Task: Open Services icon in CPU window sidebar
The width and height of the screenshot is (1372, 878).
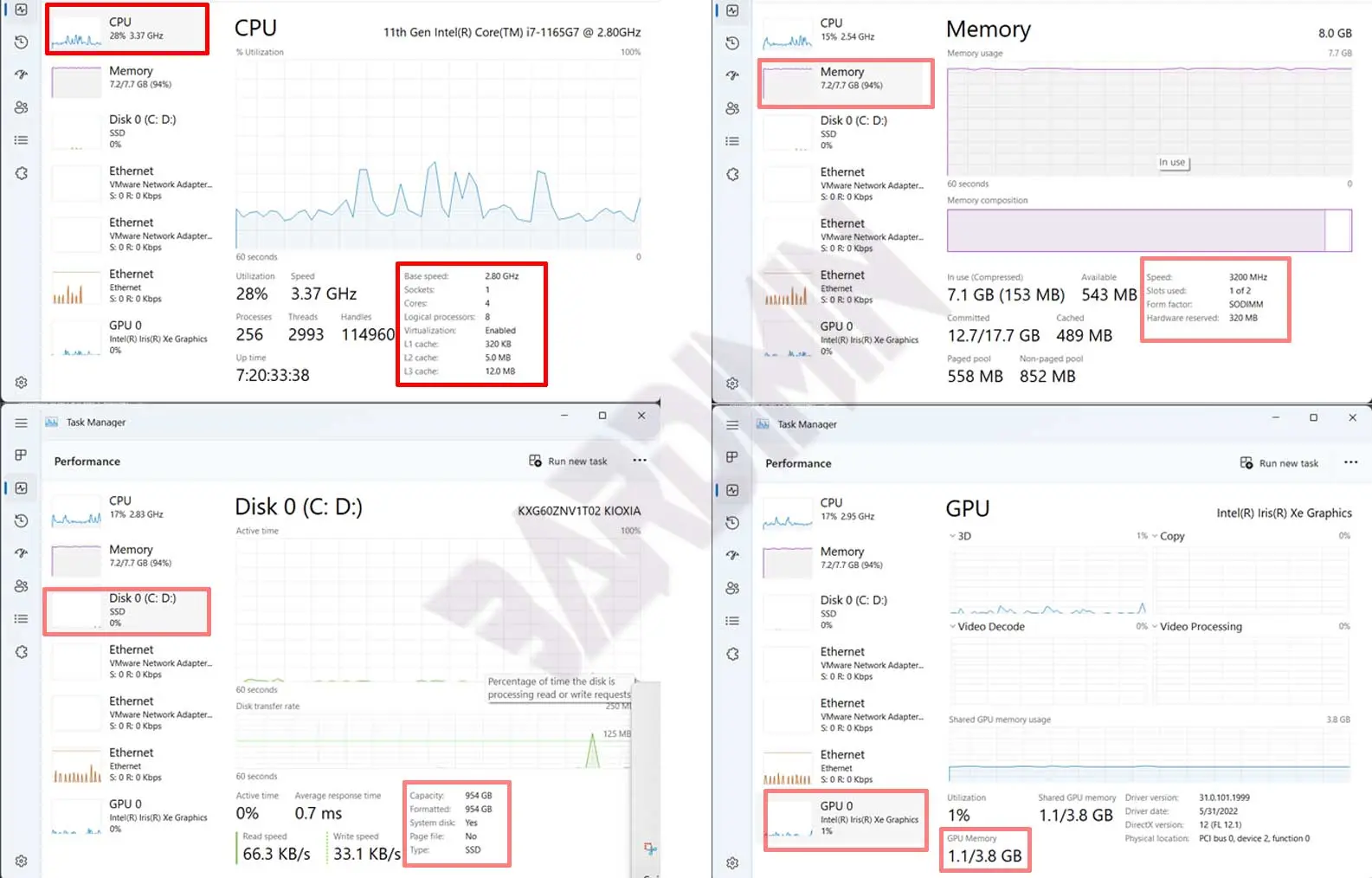Action: [22, 173]
